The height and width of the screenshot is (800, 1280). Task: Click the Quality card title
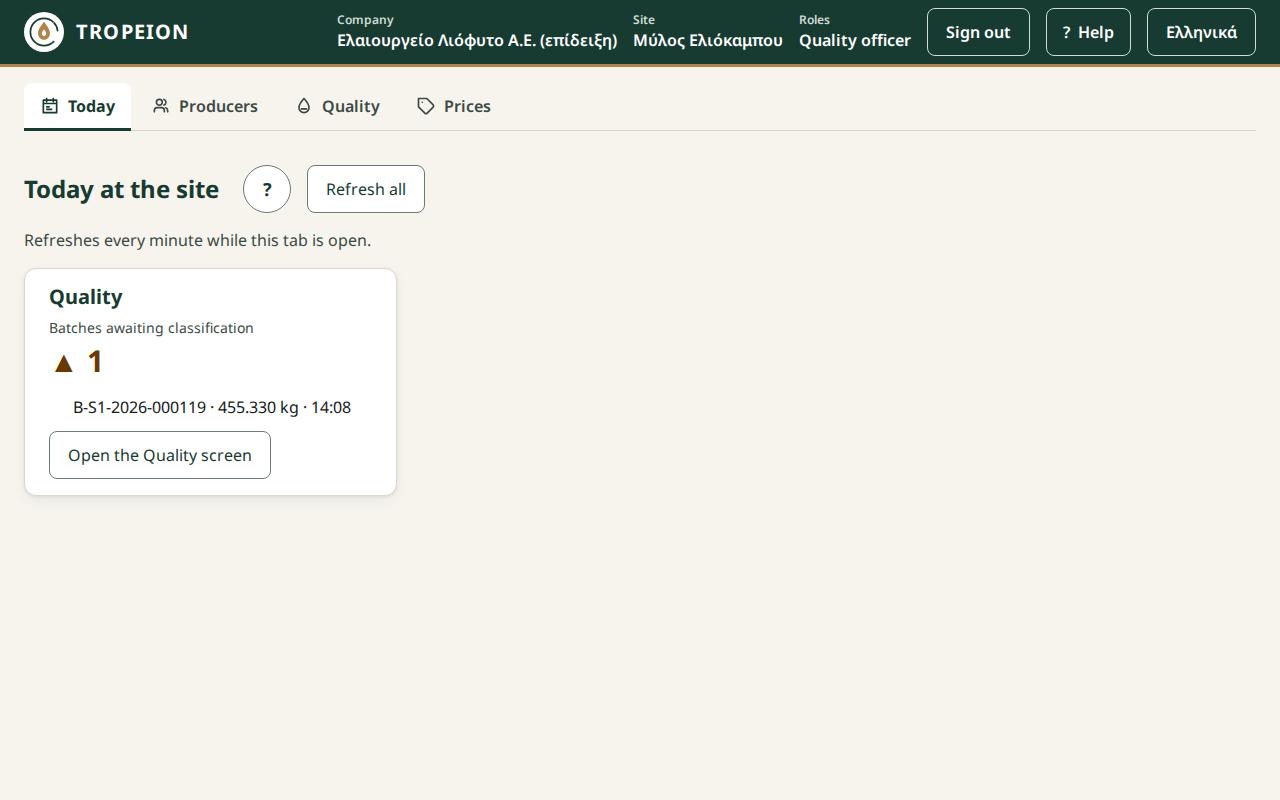click(86, 297)
